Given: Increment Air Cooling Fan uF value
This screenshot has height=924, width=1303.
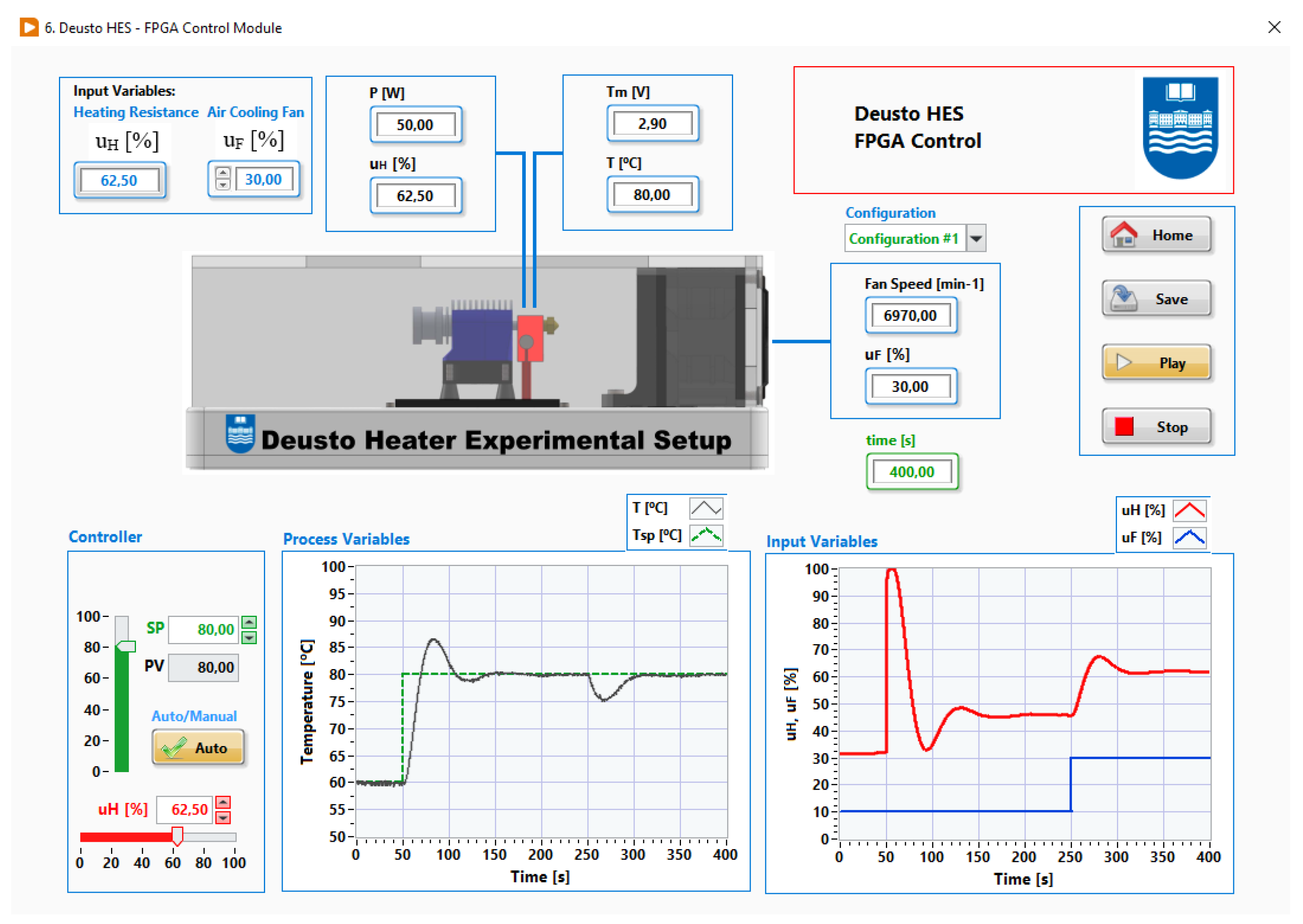Looking at the screenshot, I should [223, 173].
